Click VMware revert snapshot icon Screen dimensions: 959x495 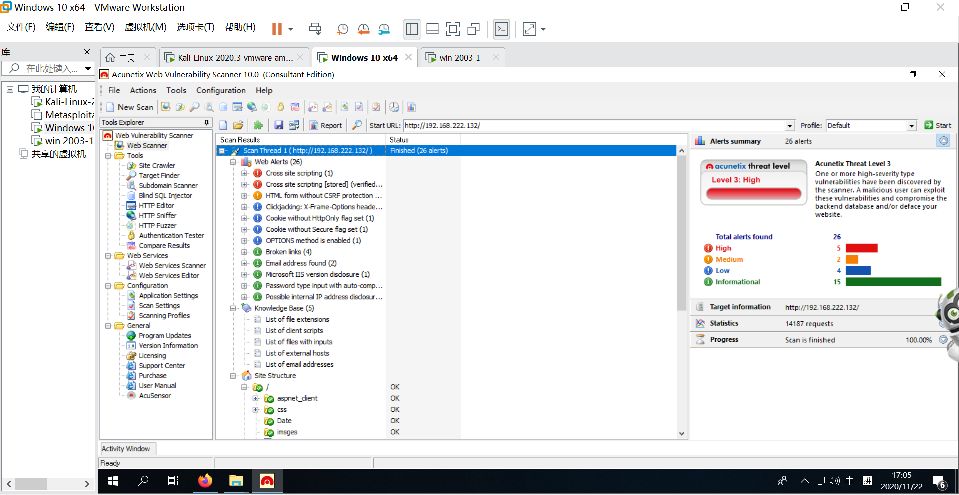pos(363,29)
